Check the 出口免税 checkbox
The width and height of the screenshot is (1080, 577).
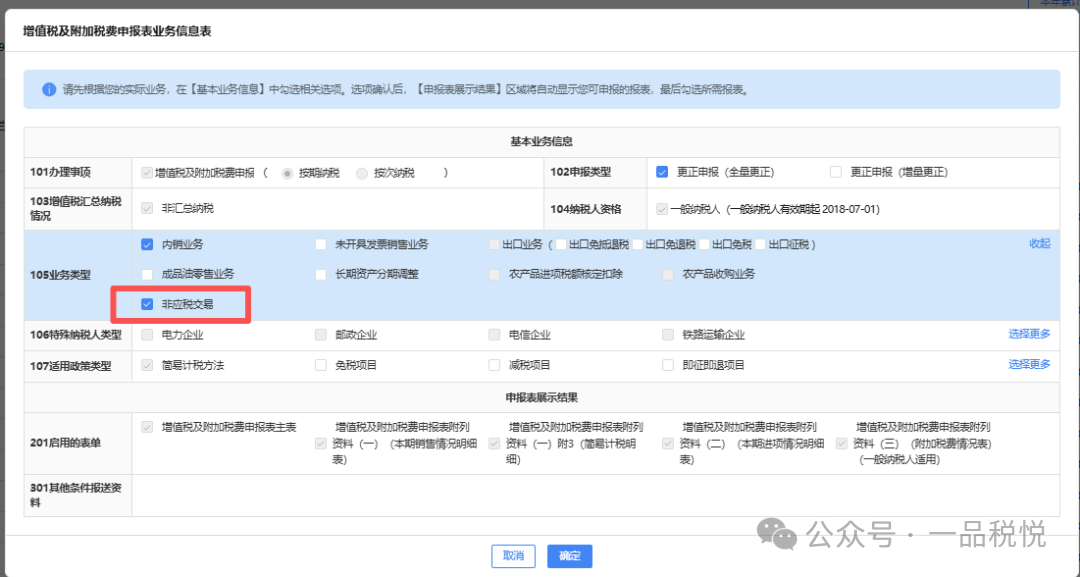[x=704, y=244]
